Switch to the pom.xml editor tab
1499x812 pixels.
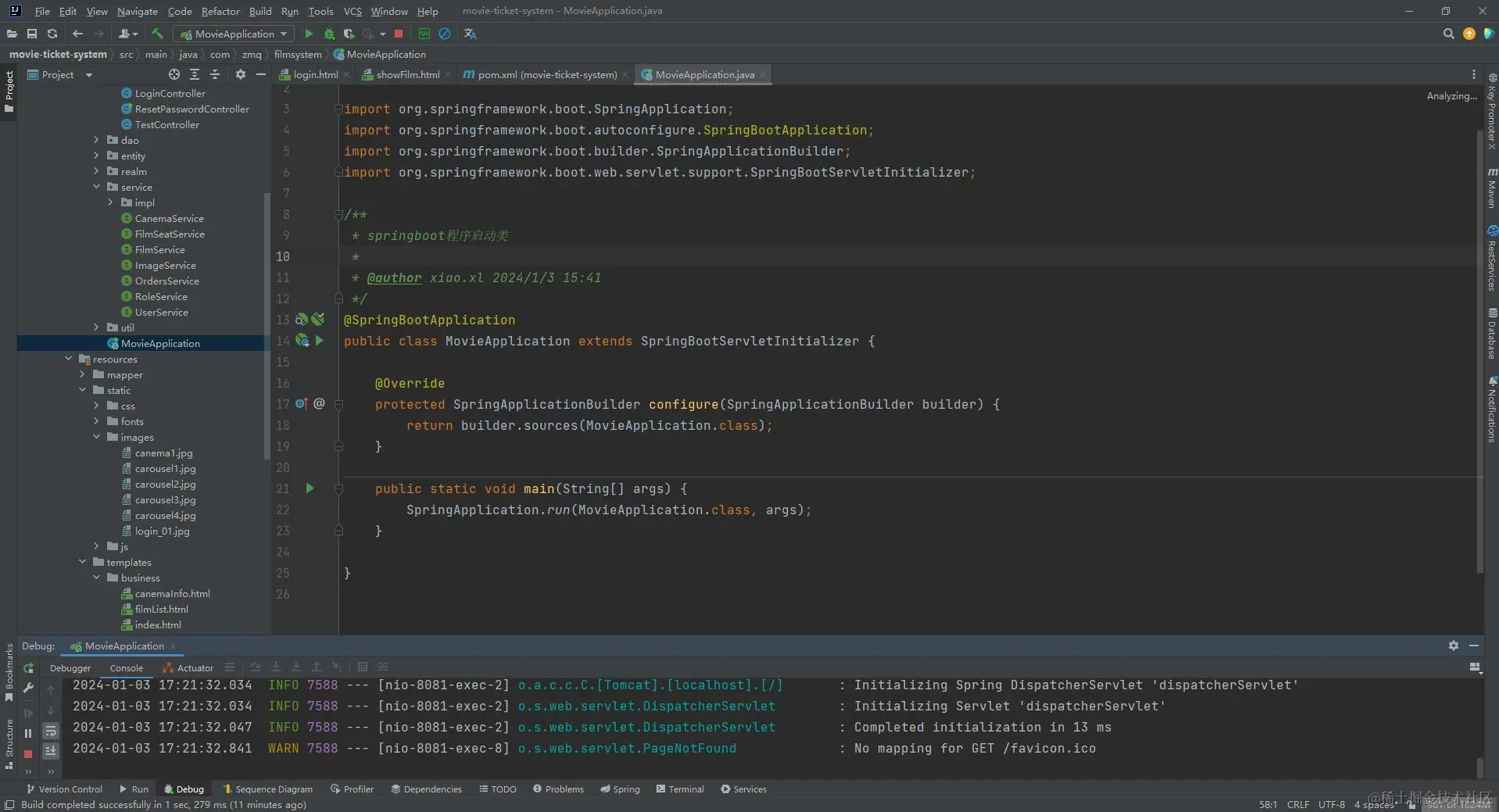[546, 74]
